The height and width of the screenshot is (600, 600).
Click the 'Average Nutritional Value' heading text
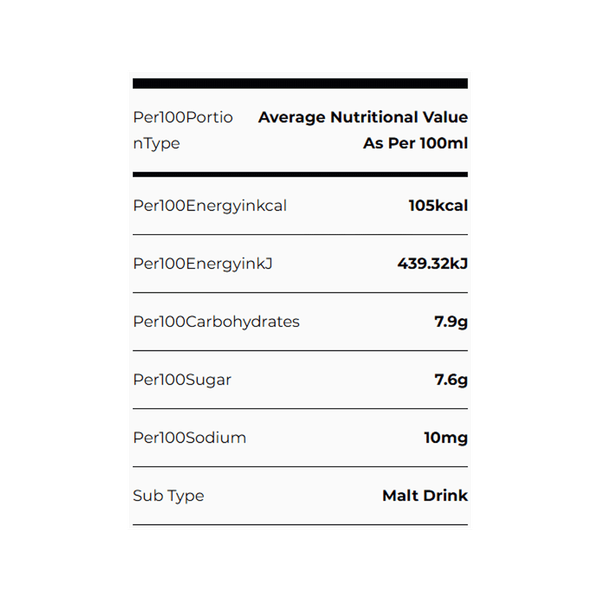click(362, 117)
